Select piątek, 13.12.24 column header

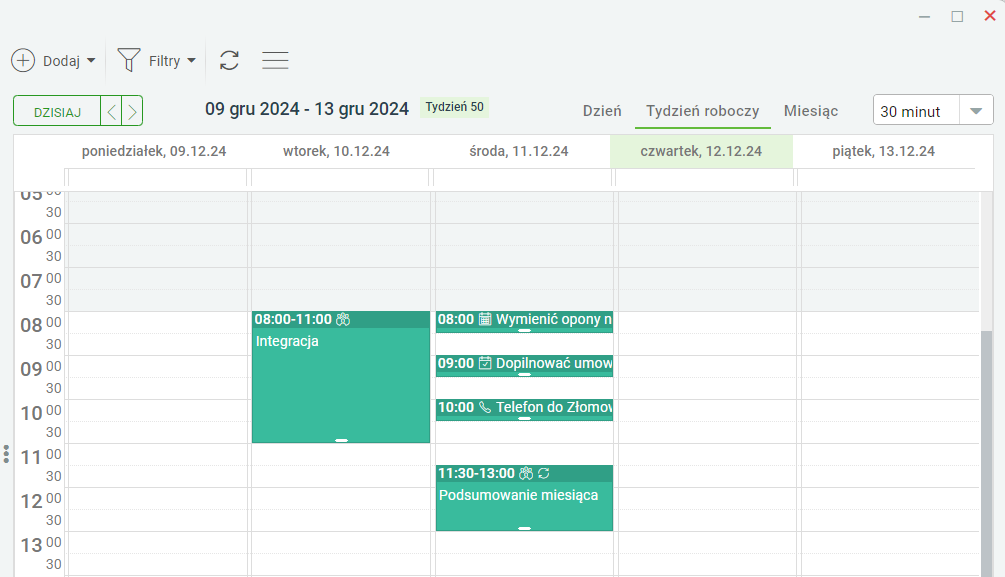point(883,151)
